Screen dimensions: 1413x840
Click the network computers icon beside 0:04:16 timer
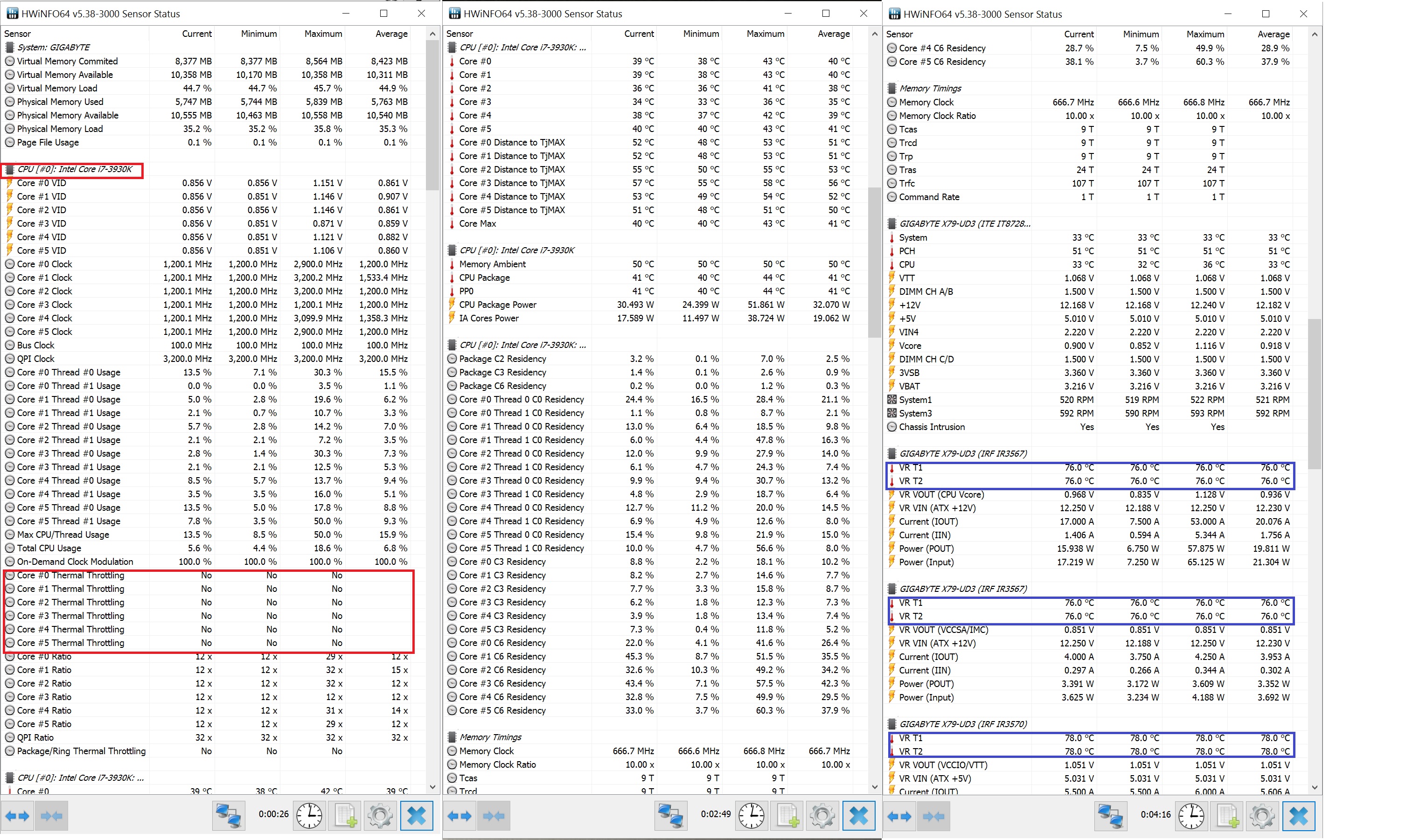1110,816
